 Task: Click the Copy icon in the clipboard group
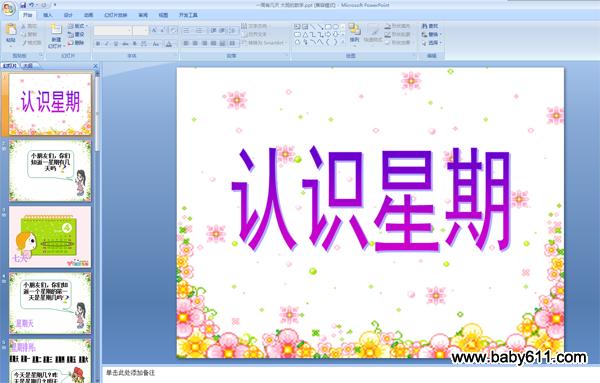click(x=24, y=34)
